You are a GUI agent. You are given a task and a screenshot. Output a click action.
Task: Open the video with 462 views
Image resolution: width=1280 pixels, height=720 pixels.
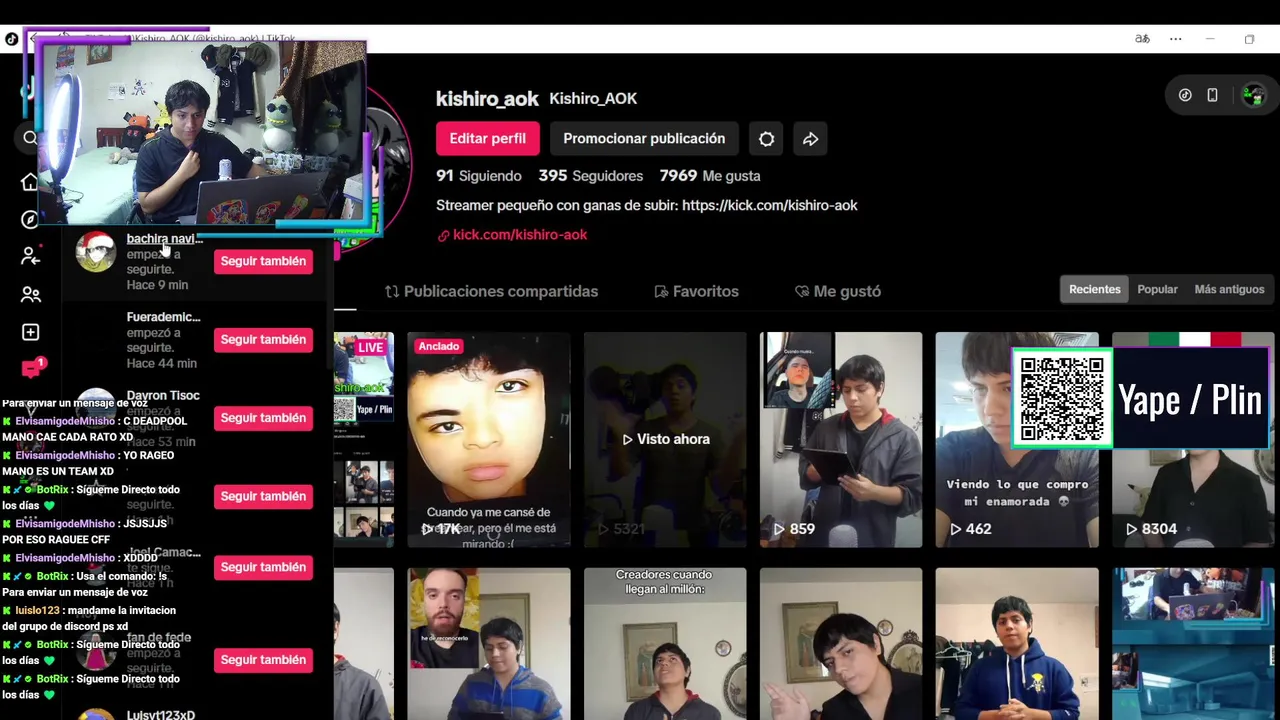1017,440
